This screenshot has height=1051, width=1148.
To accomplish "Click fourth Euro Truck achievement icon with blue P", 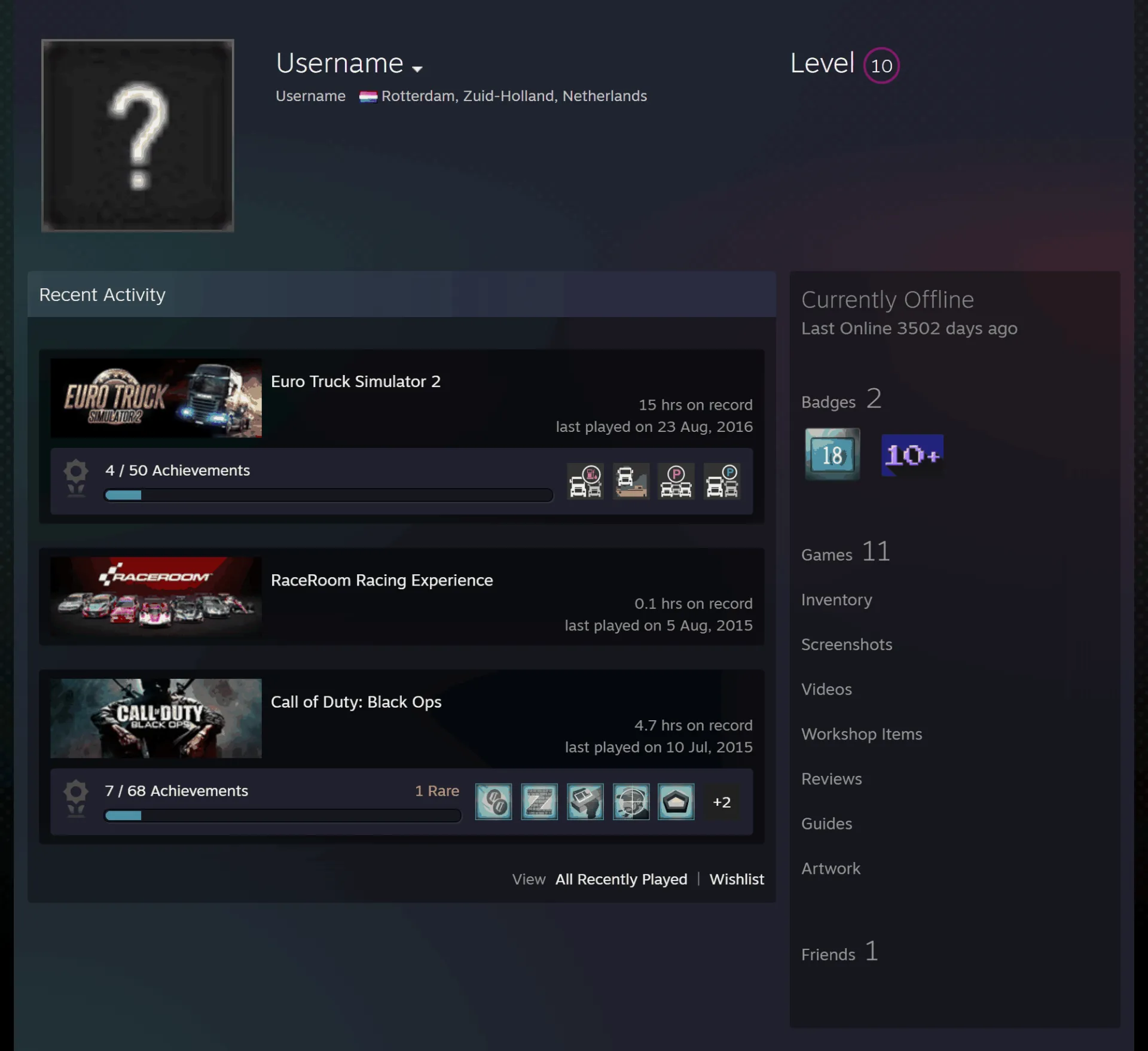I will (722, 481).
